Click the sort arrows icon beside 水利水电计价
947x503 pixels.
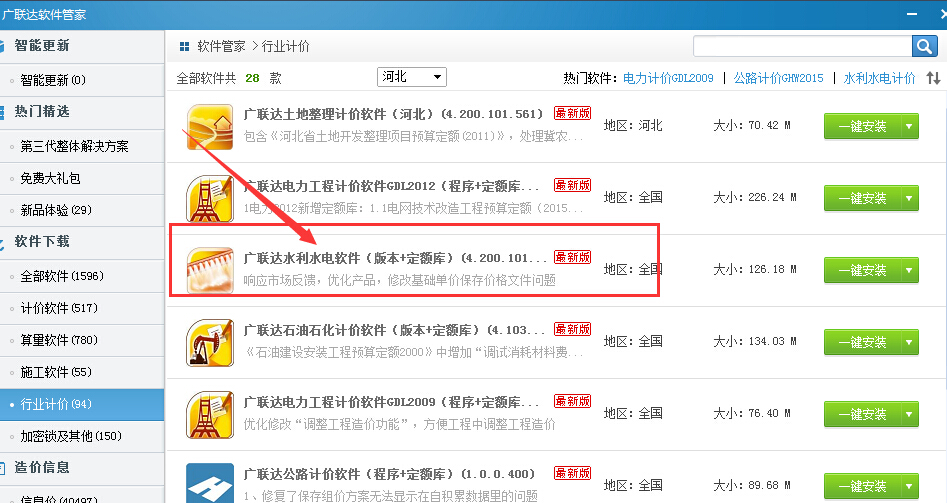(934, 78)
